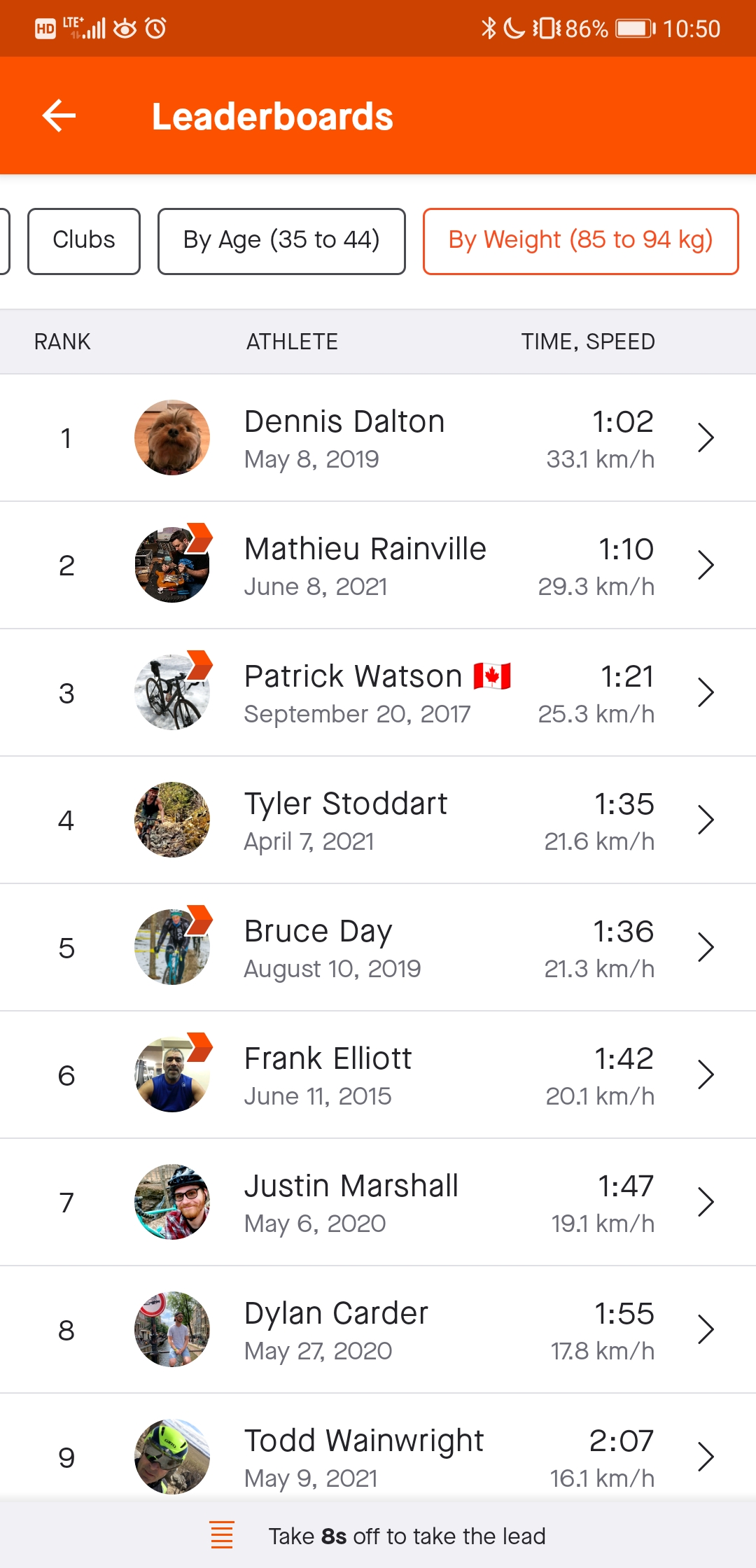Screen dimensions: 756x1568
Task: Expand Dennis Dalton's entry chevron
Action: pyautogui.click(x=706, y=438)
